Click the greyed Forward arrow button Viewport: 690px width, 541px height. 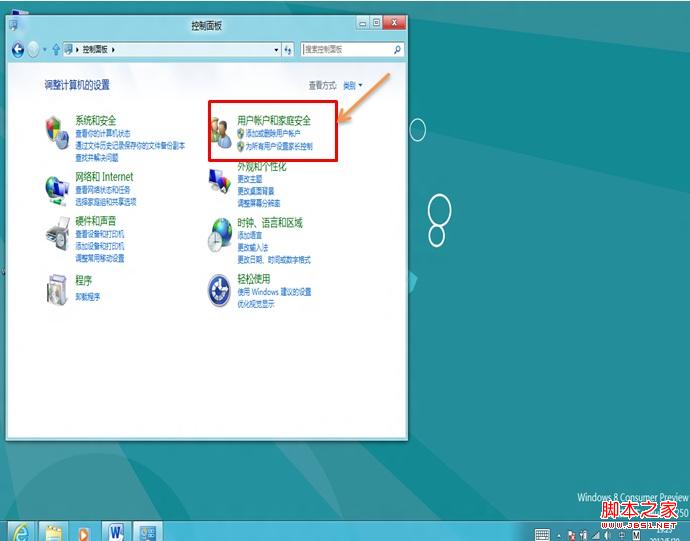click(x=33, y=50)
